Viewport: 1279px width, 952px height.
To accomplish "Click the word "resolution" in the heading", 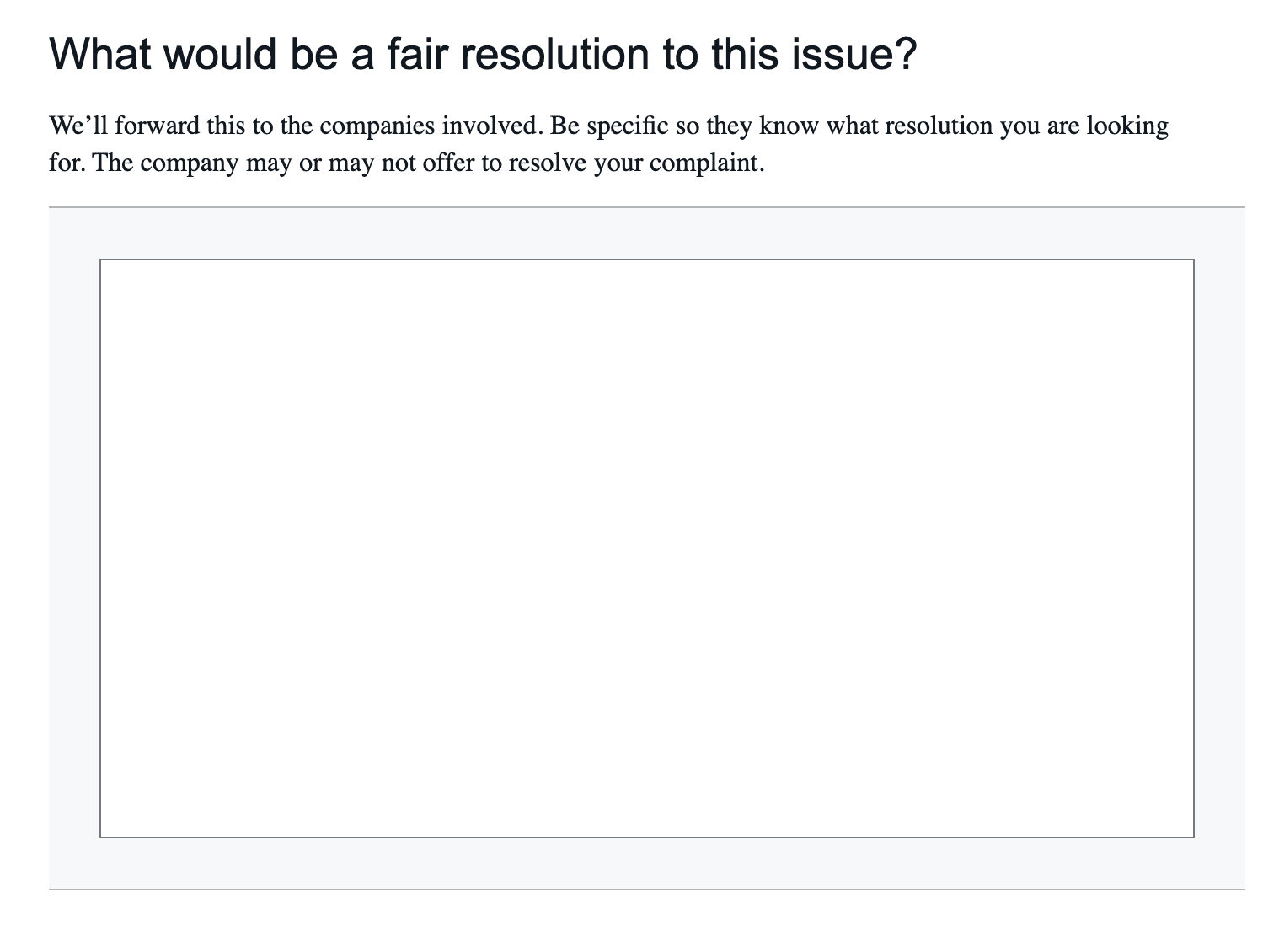I will (555, 54).
